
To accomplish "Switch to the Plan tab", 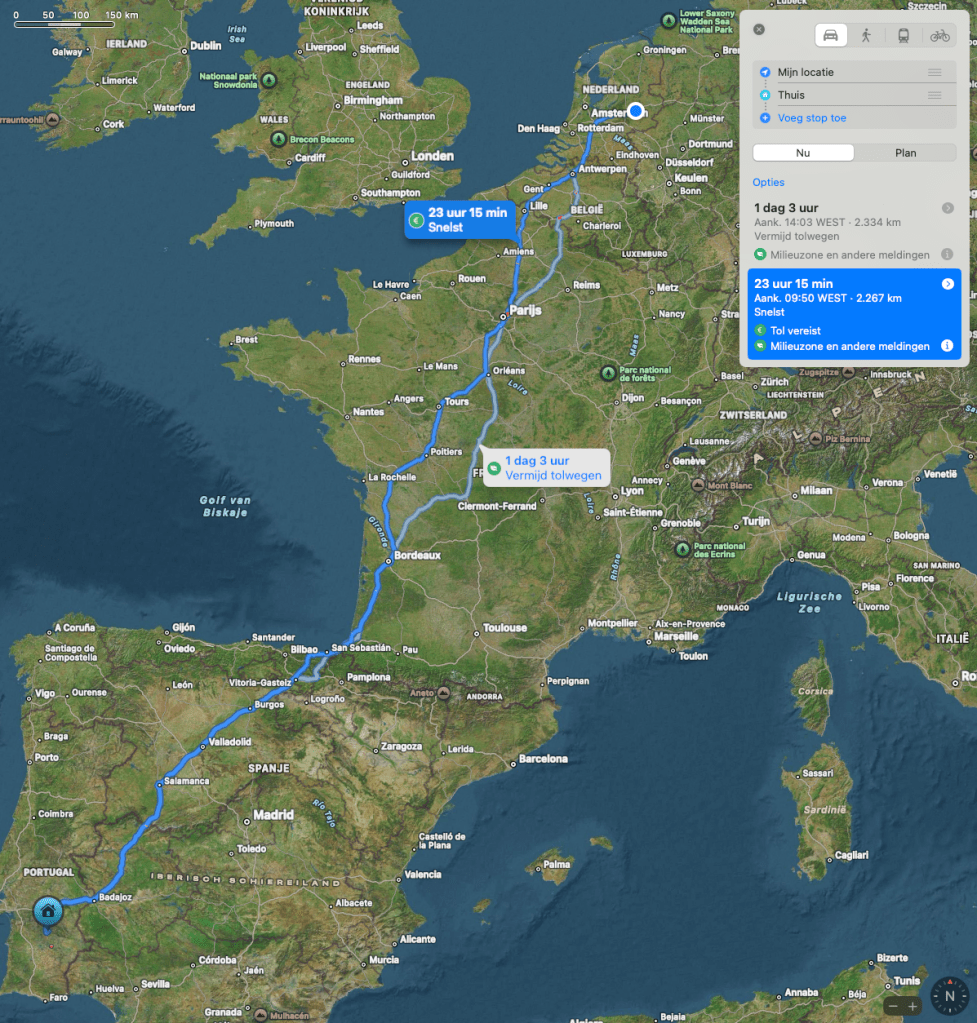I will tap(905, 153).
